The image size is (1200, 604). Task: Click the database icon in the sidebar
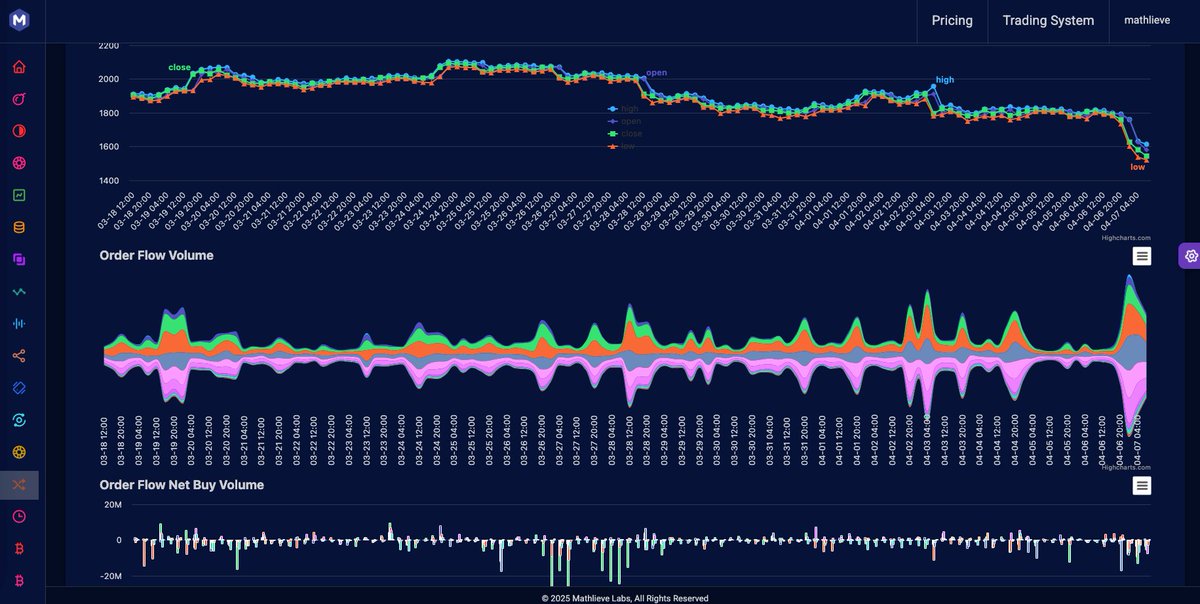(x=19, y=227)
